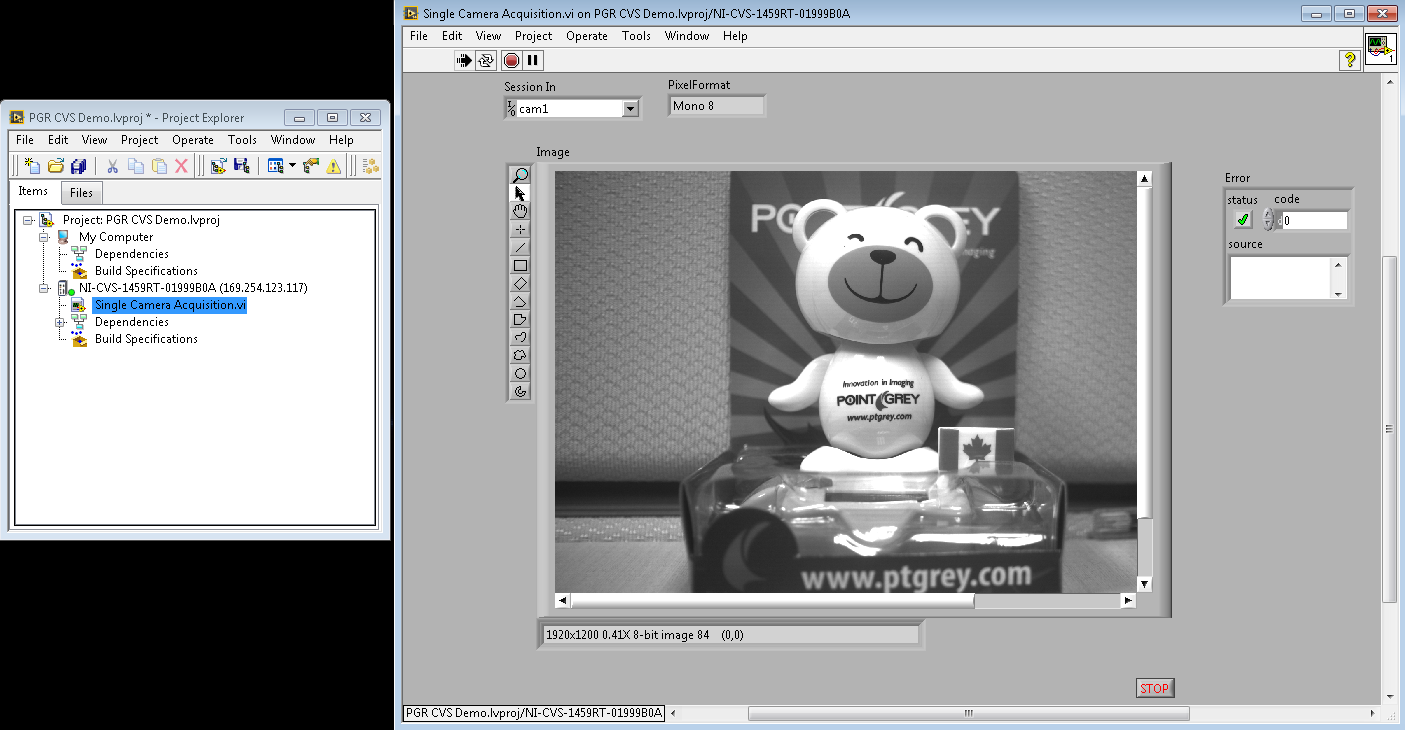
Task: Click the Copy icon in Project Explorer toolbar
Action: click(136, 166)
